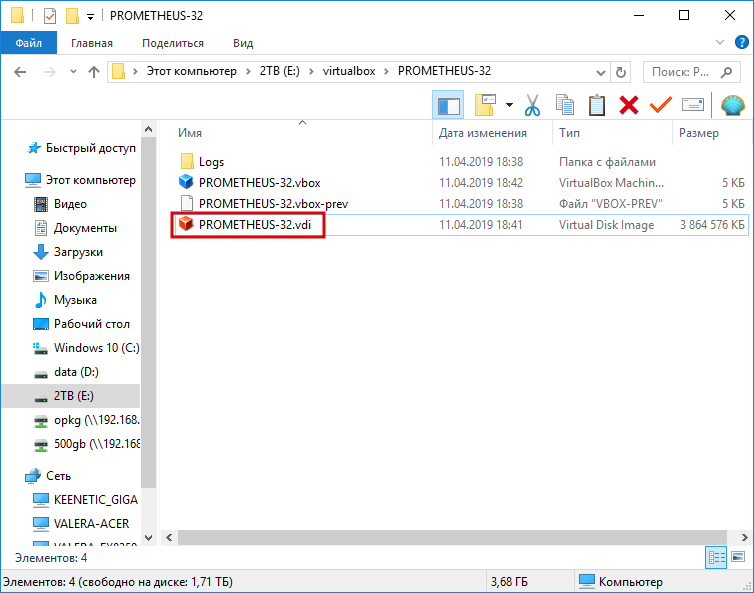Expand the ribbon with the chevron
Image resolution: width=754 pixels, height=593 pixels.
(x=719, y=42)
